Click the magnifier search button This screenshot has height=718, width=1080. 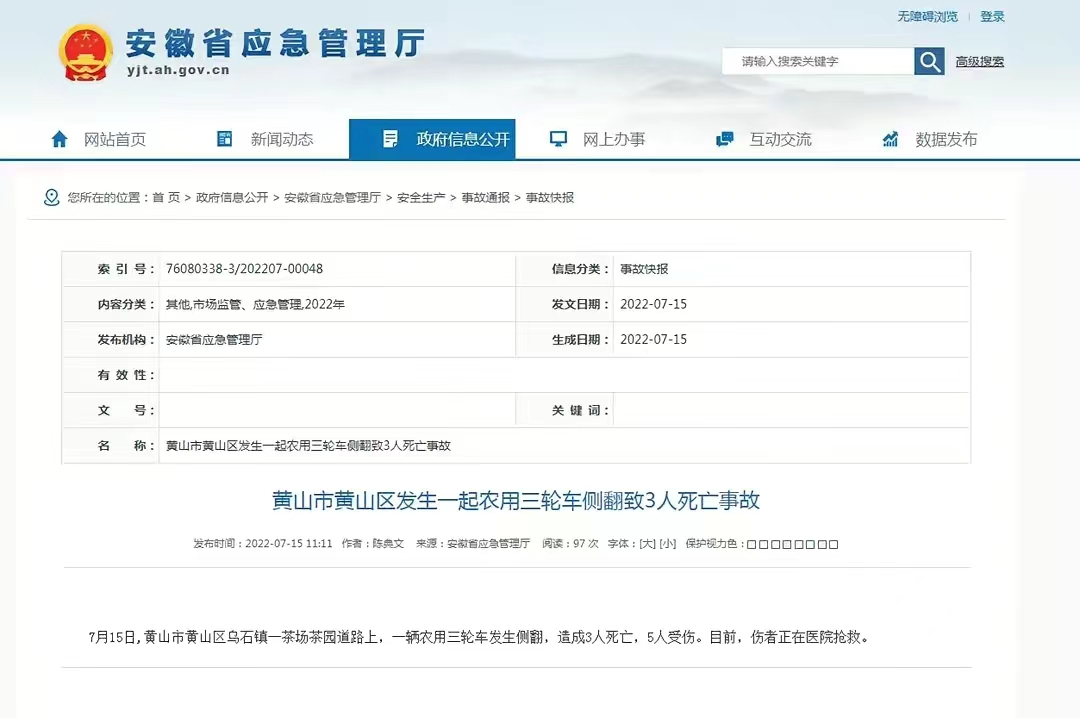[x=929, y=61]
